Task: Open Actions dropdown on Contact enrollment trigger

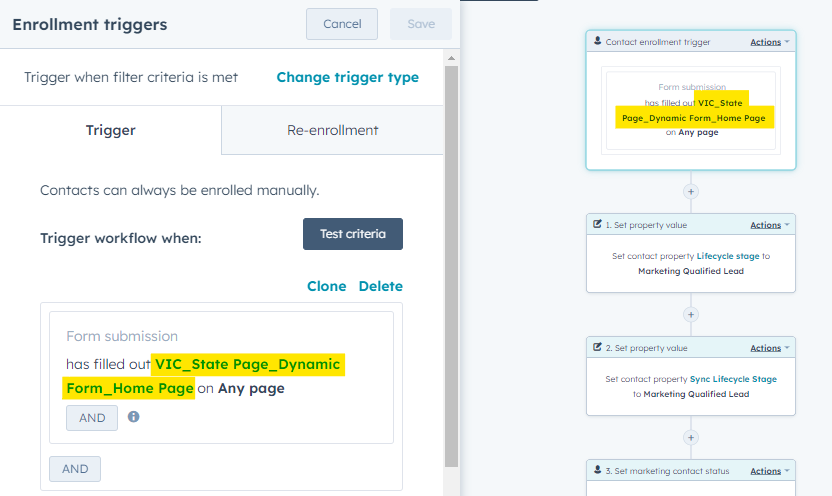Action: (x=769, y=42)
